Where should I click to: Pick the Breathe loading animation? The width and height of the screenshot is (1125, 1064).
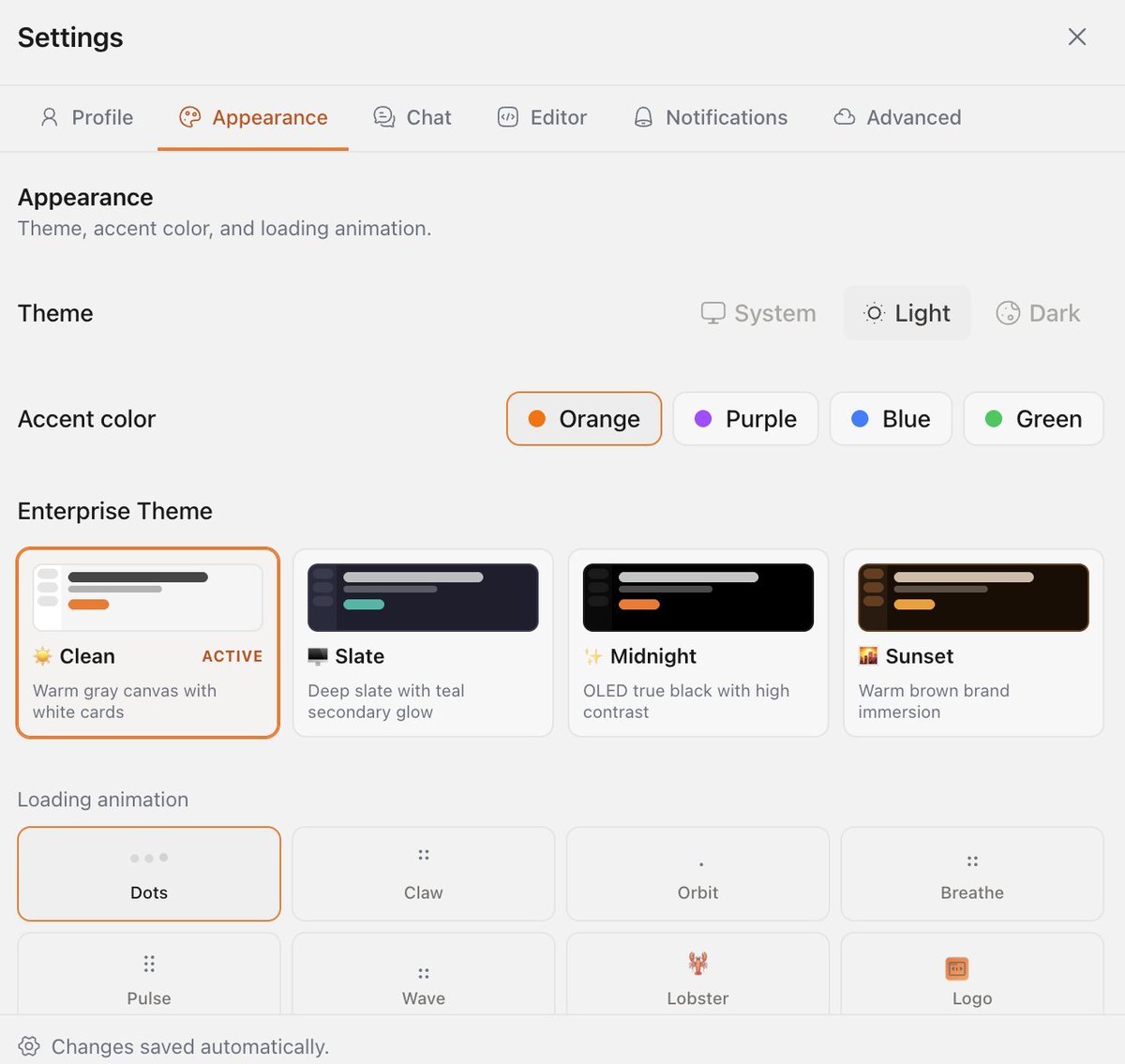click(x=972, y=874)
